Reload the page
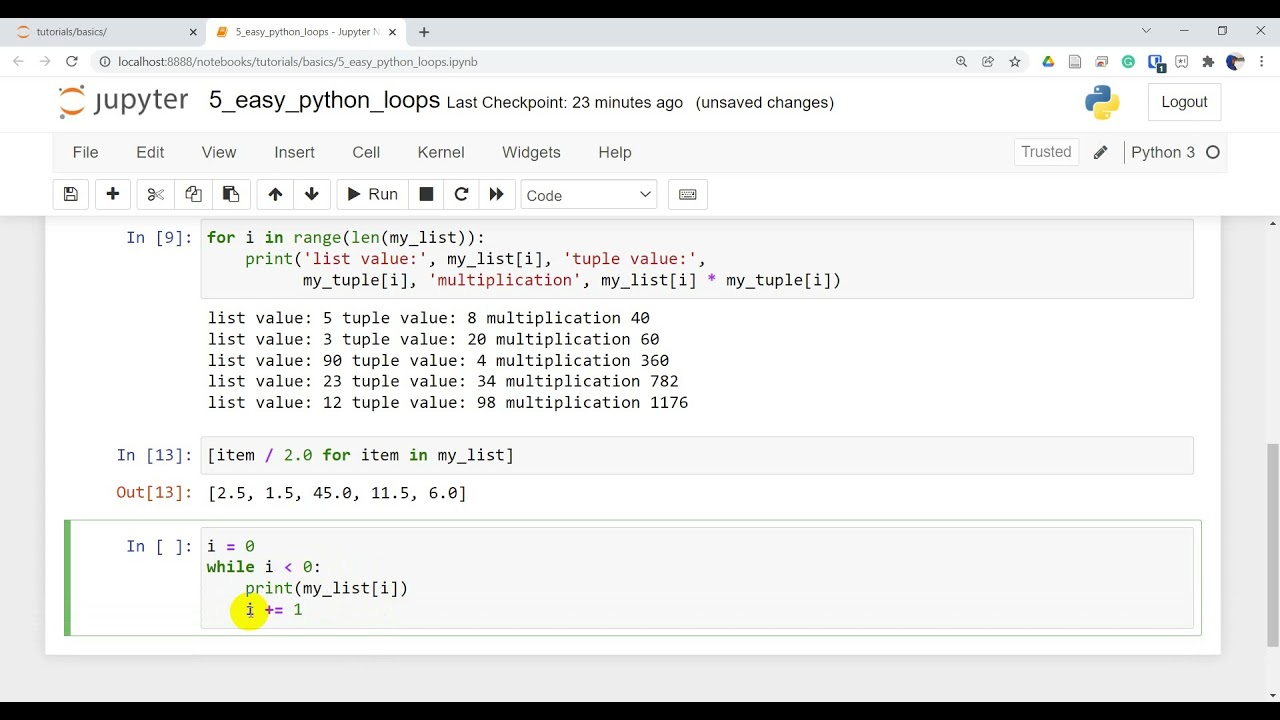This screenshot has width=1280, height=720. pyautogui.click(x=72, y=62)
